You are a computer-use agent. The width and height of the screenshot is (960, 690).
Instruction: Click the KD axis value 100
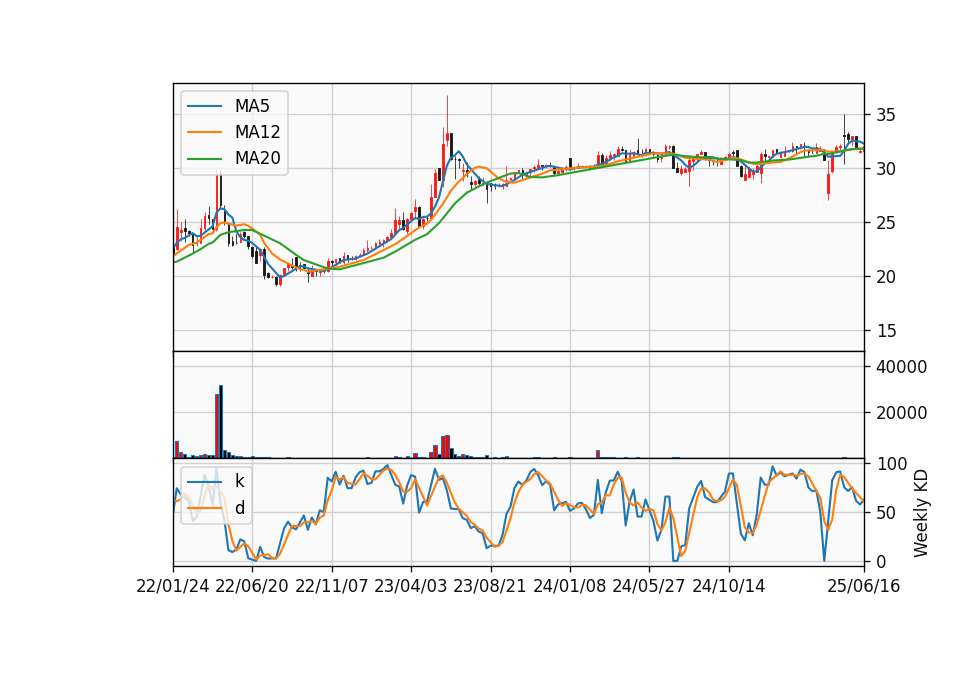(891, 464)
